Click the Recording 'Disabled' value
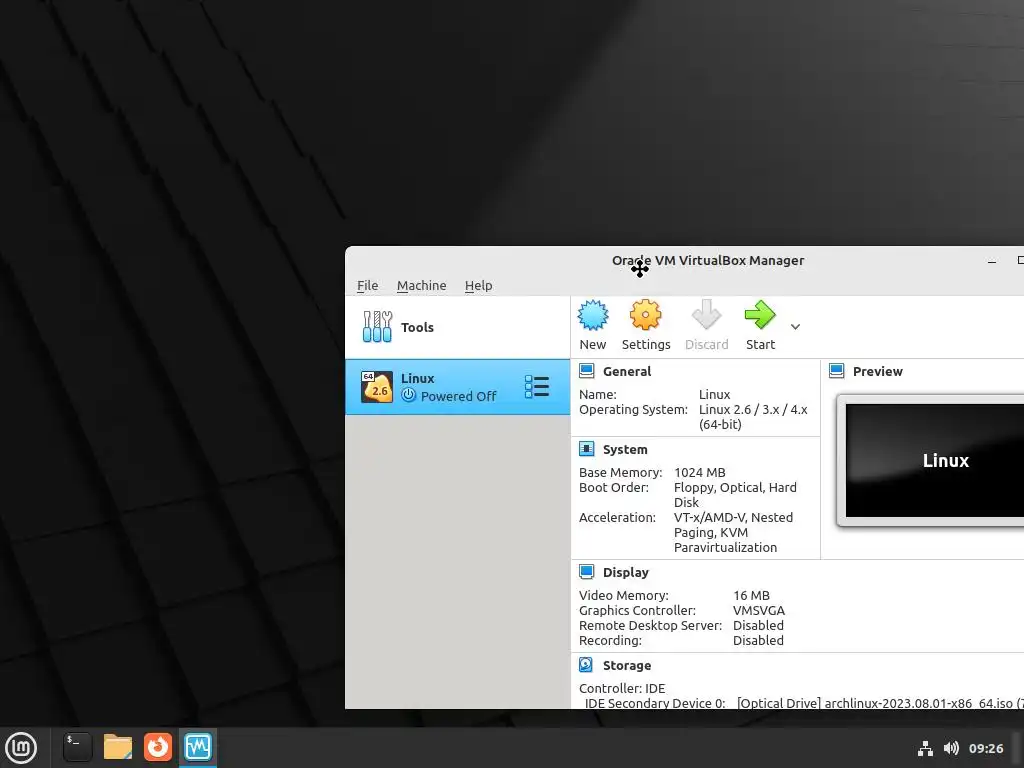1024x768 pixels. (758, 640)
